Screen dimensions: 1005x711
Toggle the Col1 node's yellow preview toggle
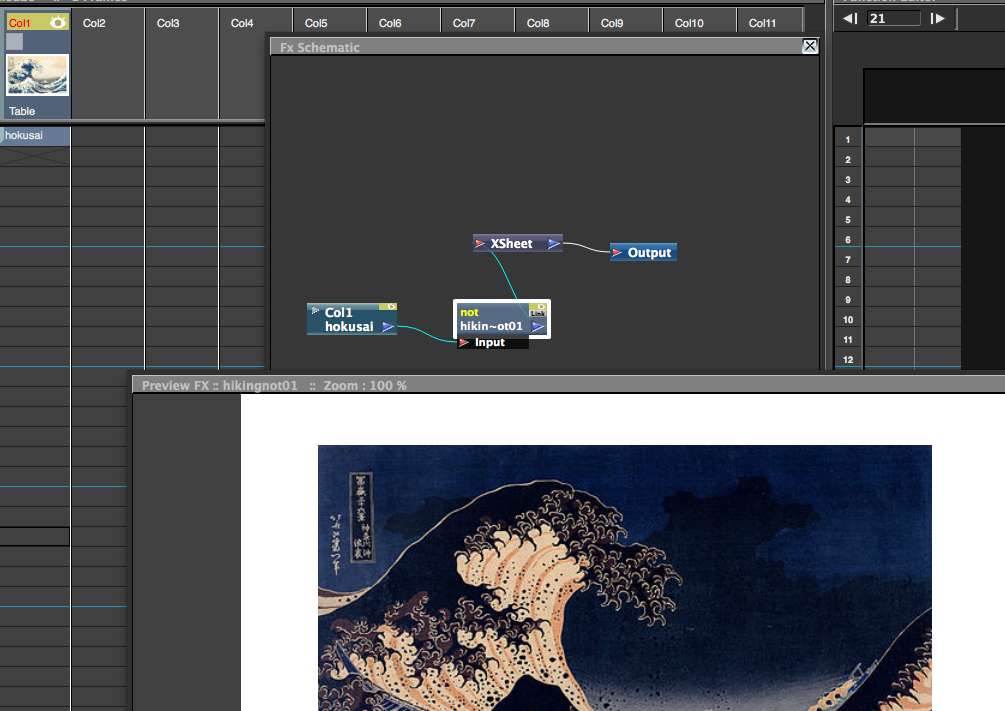tap(391, 306)
